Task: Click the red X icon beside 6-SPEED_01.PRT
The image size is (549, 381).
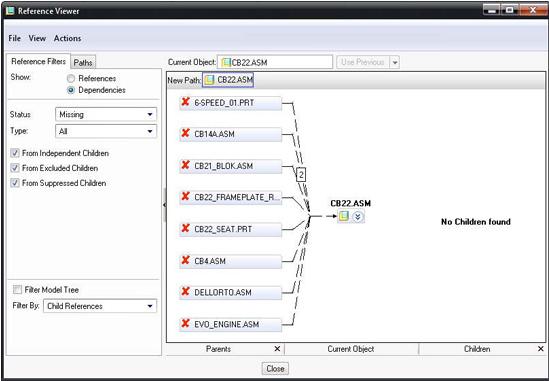Action: 185,102
